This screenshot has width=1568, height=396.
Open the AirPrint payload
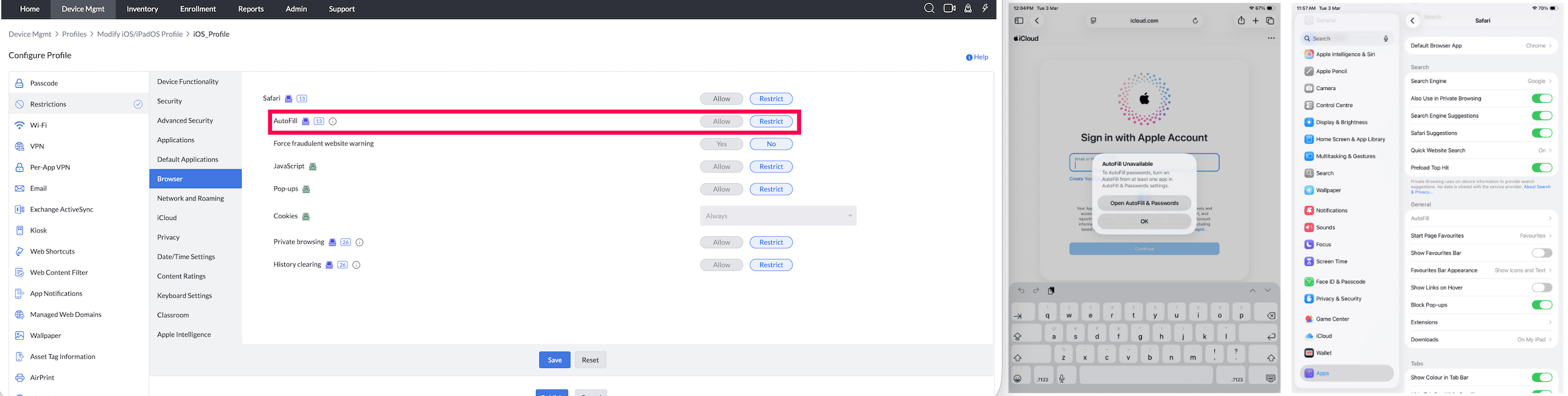point(79,378)
